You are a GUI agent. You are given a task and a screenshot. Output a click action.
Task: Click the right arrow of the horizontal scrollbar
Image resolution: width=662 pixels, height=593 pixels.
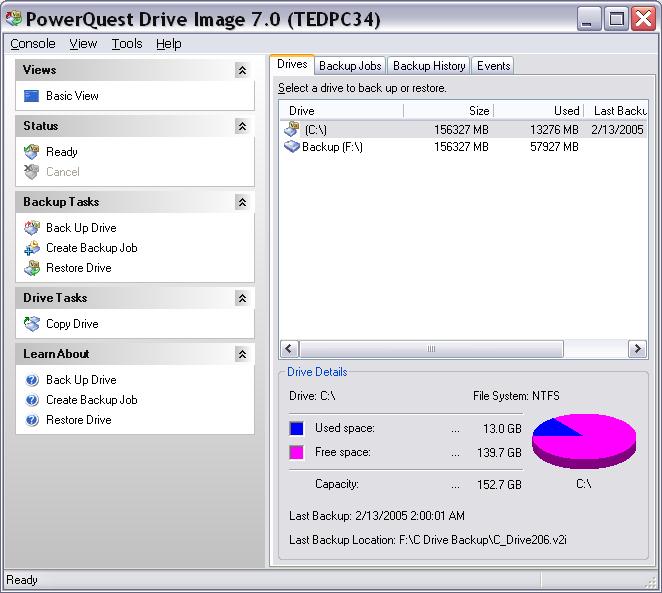pyautogui.click(x=637, y=349)
